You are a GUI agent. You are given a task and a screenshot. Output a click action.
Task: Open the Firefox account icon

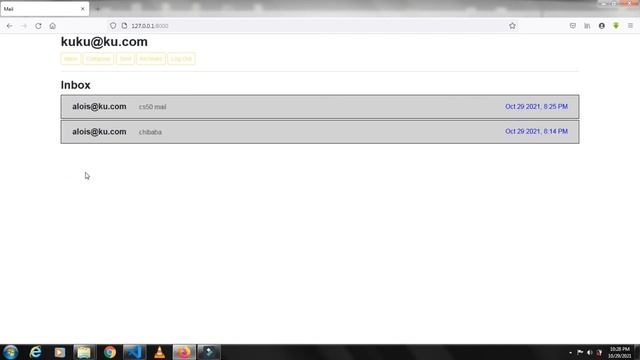[x=602, y=26]
